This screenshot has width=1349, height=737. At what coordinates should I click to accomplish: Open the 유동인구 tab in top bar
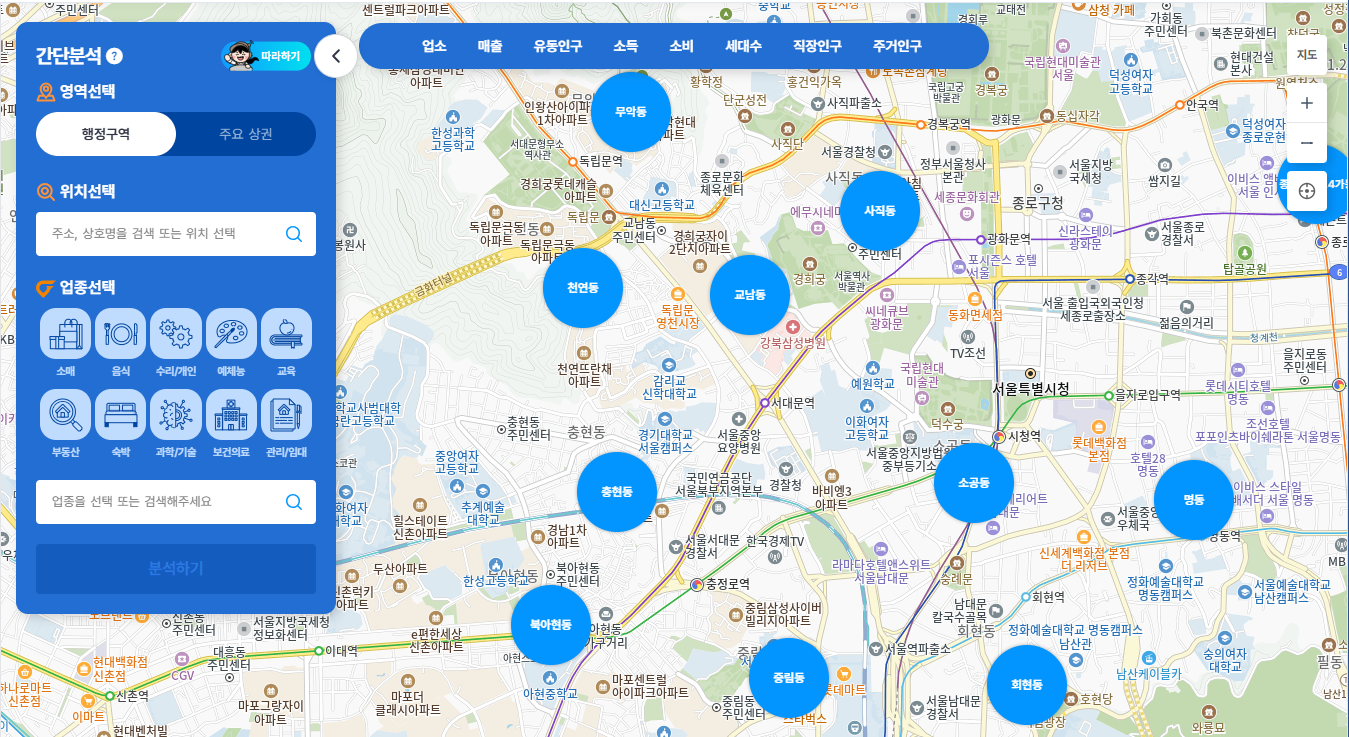558,46
